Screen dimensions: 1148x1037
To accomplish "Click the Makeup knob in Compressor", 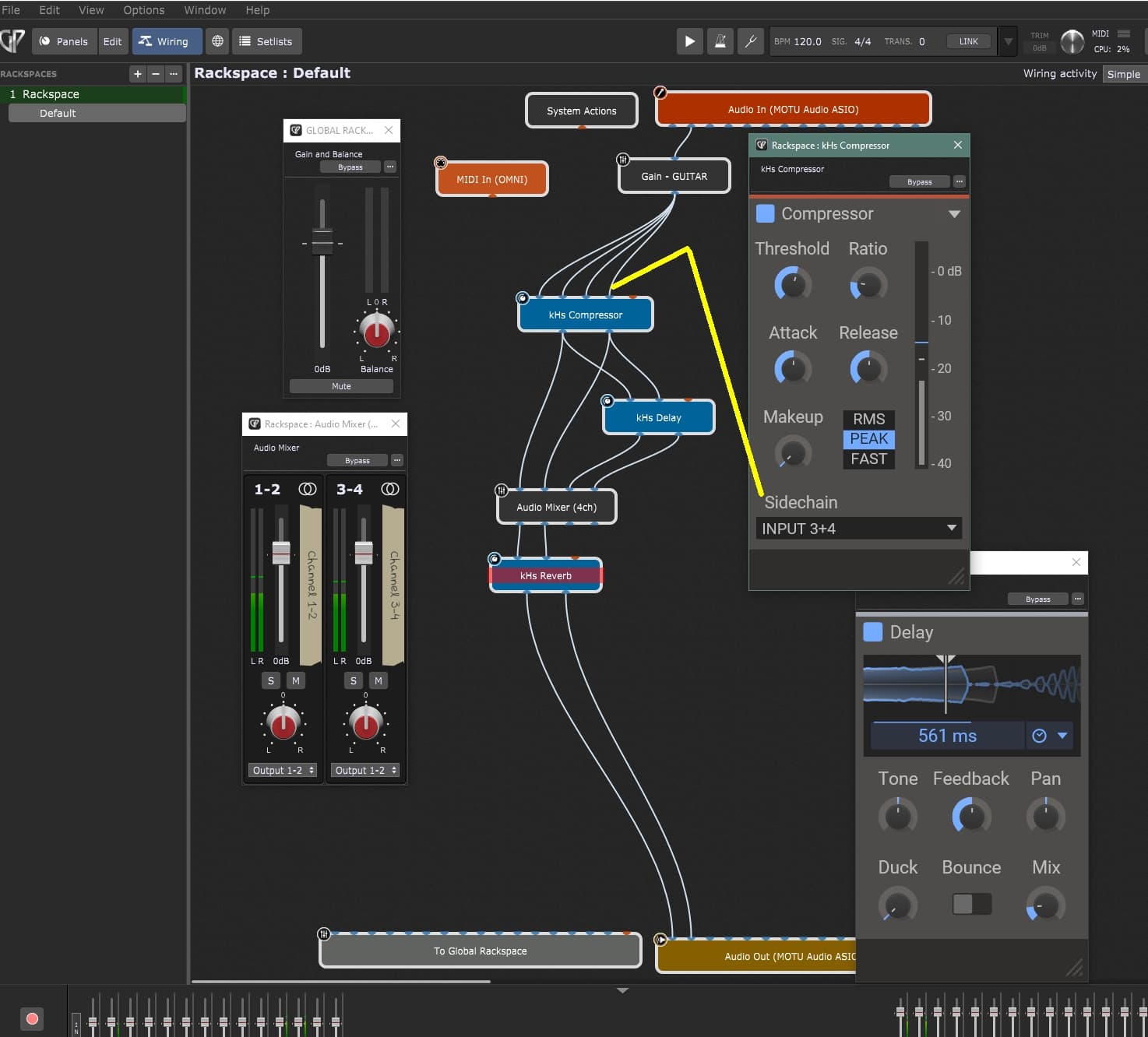I will click(793, 452).
